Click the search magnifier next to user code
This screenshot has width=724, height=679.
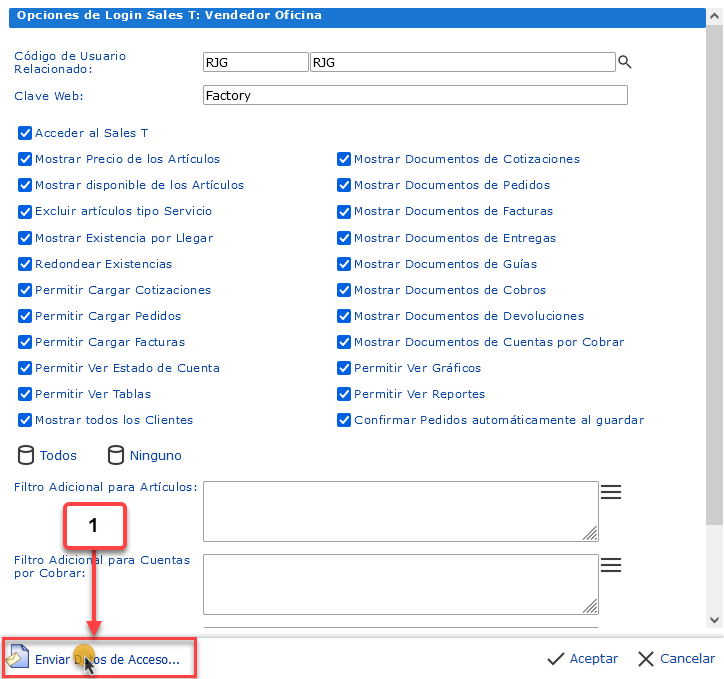(x=624, y=62)
